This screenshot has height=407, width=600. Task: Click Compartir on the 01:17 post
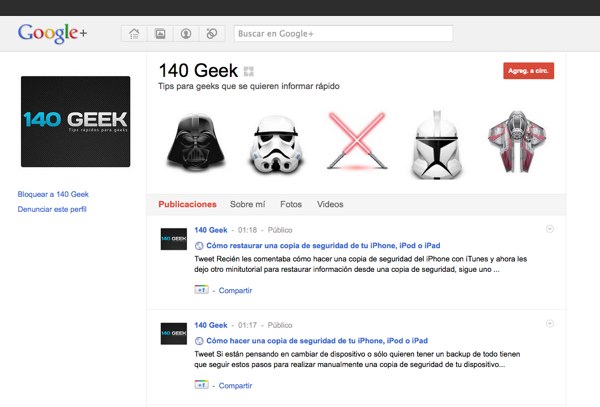coord(235,386)
